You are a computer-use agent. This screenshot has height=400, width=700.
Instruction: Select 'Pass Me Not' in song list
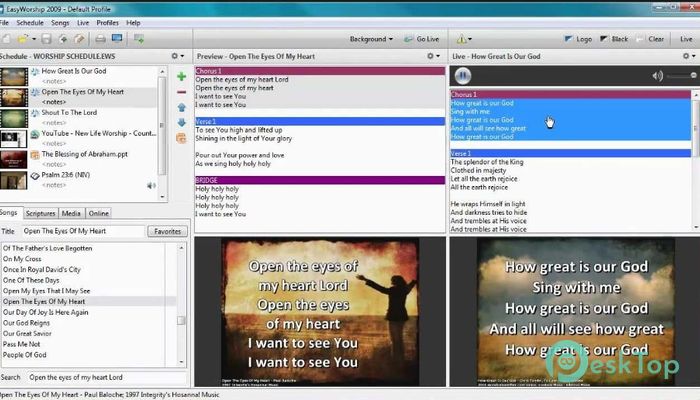coord(21,344)
